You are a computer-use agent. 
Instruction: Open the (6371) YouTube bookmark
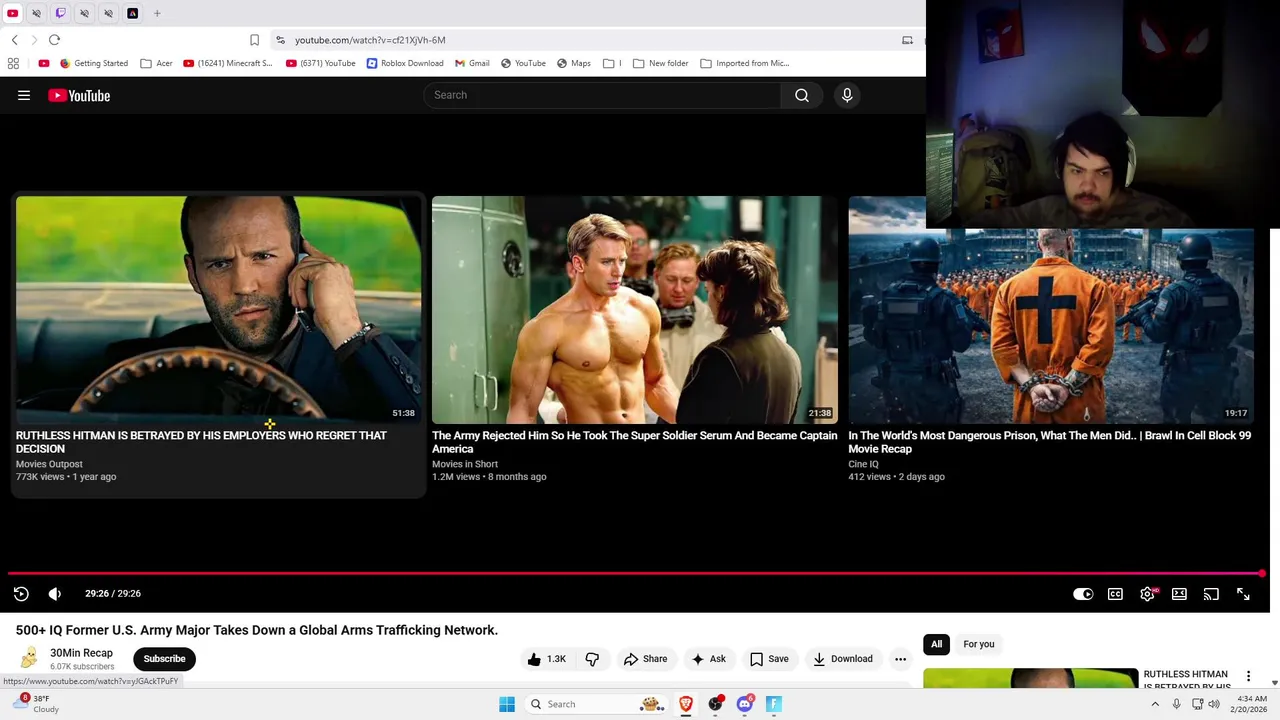(x=321, y=63)
